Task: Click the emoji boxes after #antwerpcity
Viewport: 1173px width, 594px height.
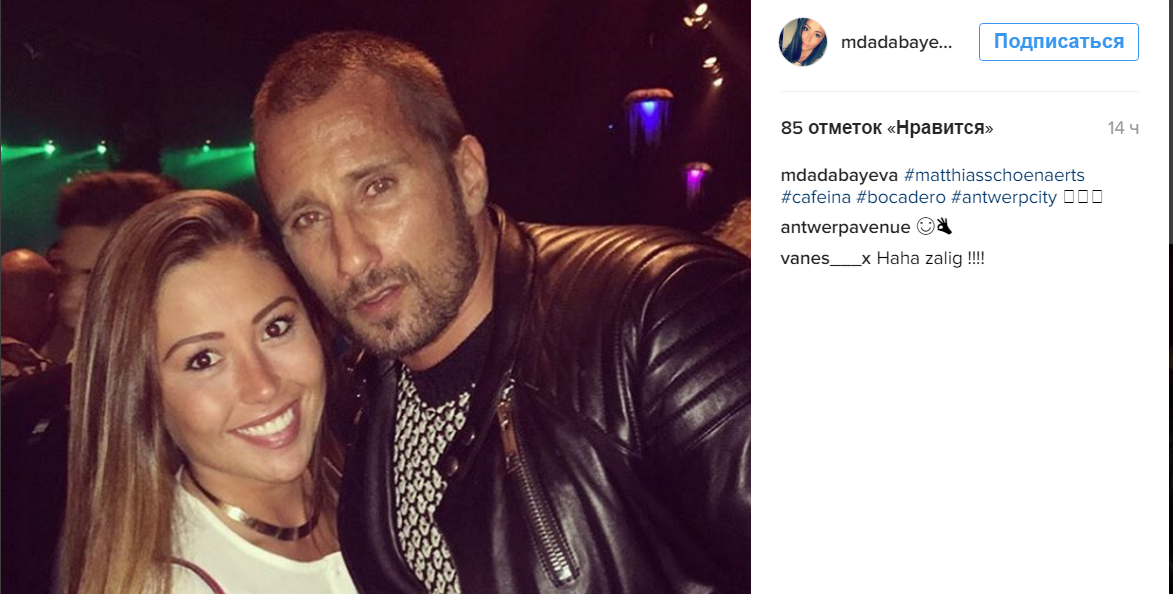Action: 1083,197
